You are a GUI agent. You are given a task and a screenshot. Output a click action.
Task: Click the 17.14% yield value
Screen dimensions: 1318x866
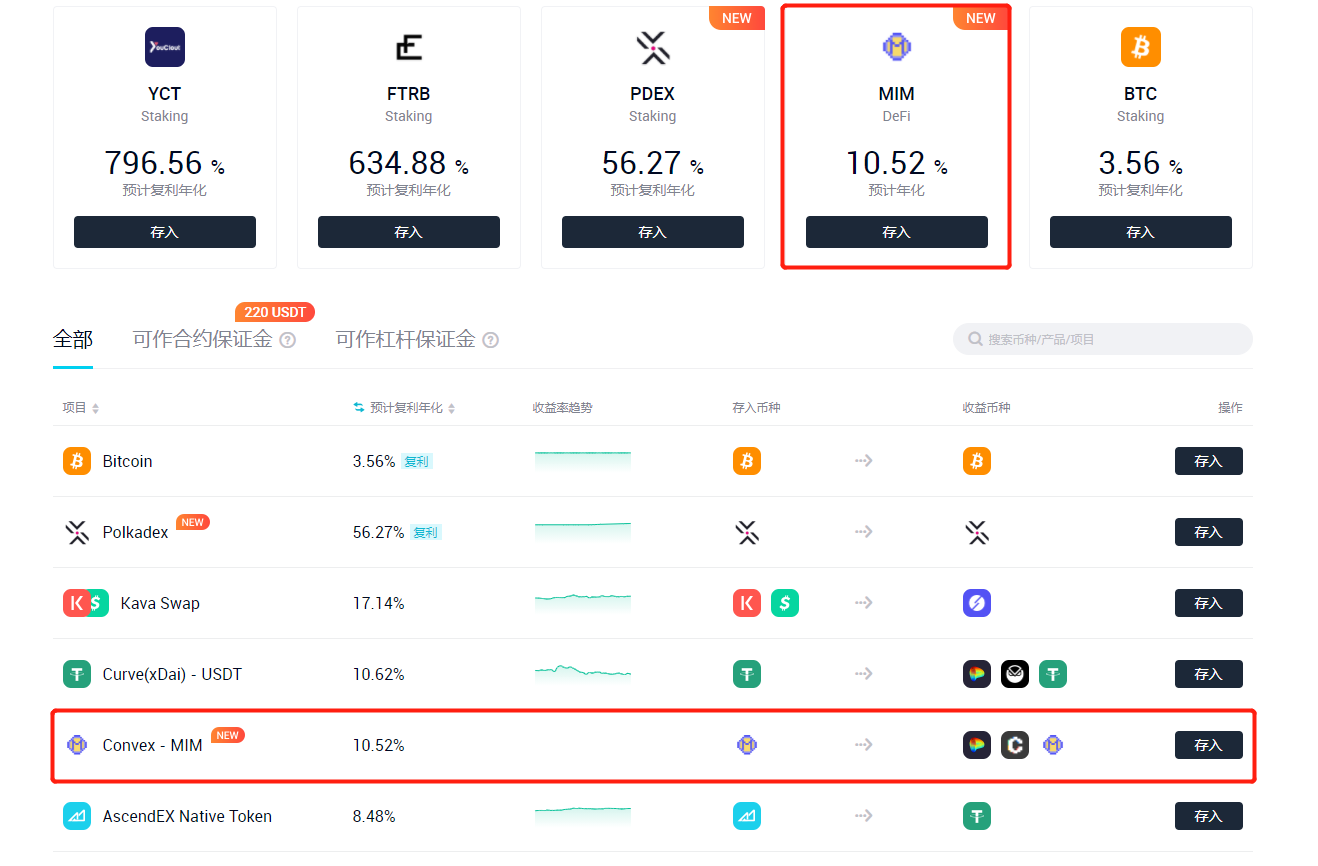378,603
